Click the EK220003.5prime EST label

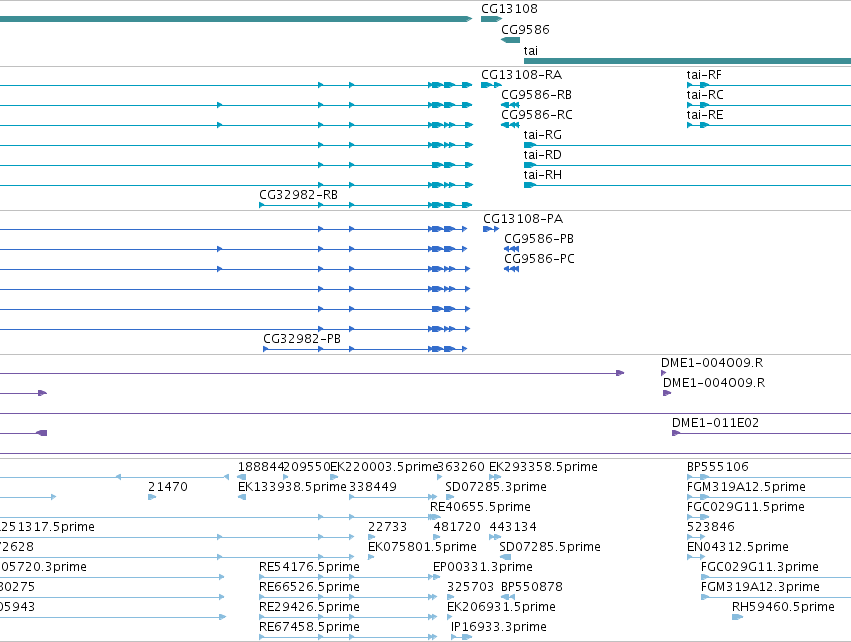(x=384, y=467)
